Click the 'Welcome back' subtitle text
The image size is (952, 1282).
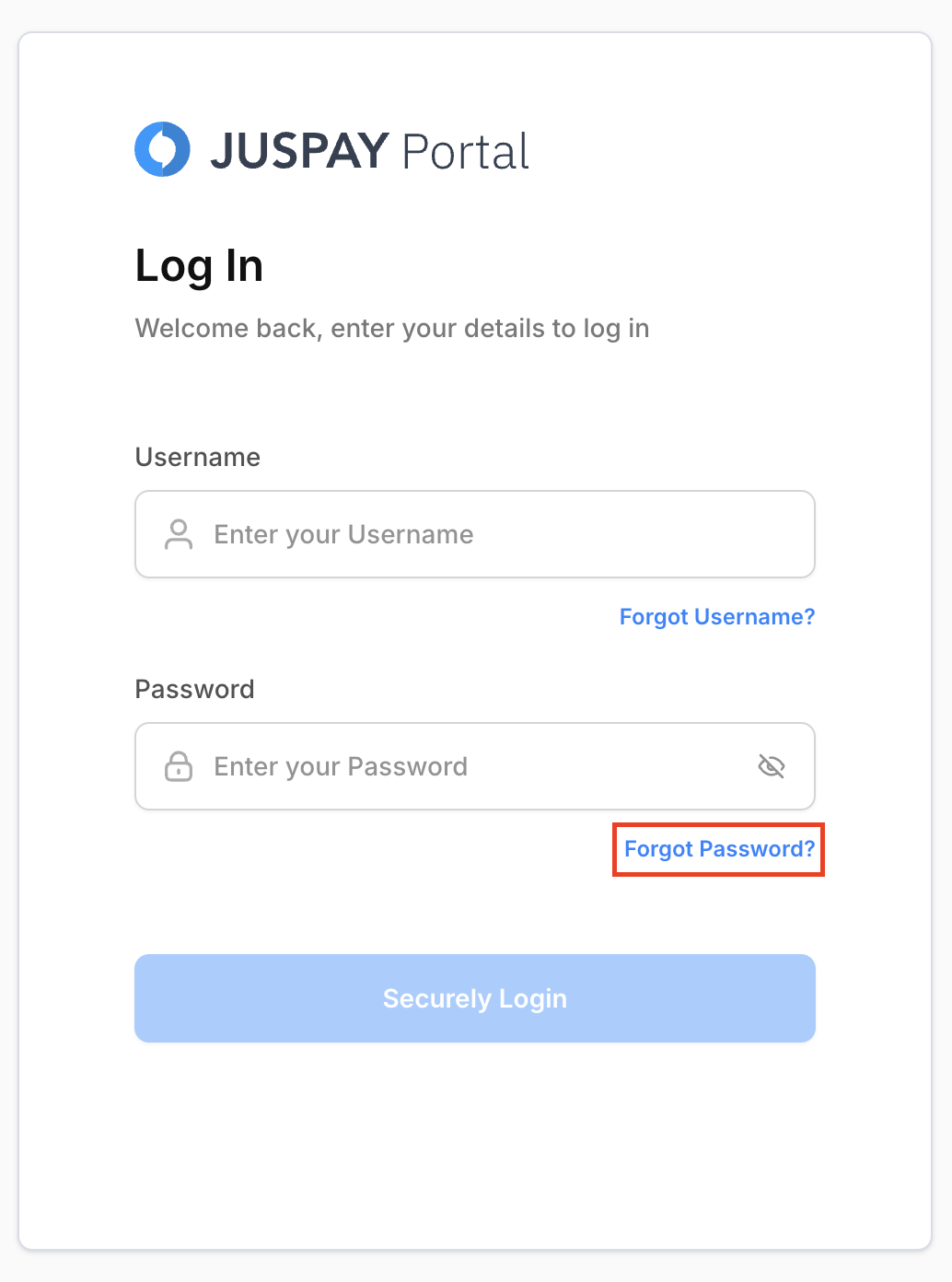(x=392, y=329)
